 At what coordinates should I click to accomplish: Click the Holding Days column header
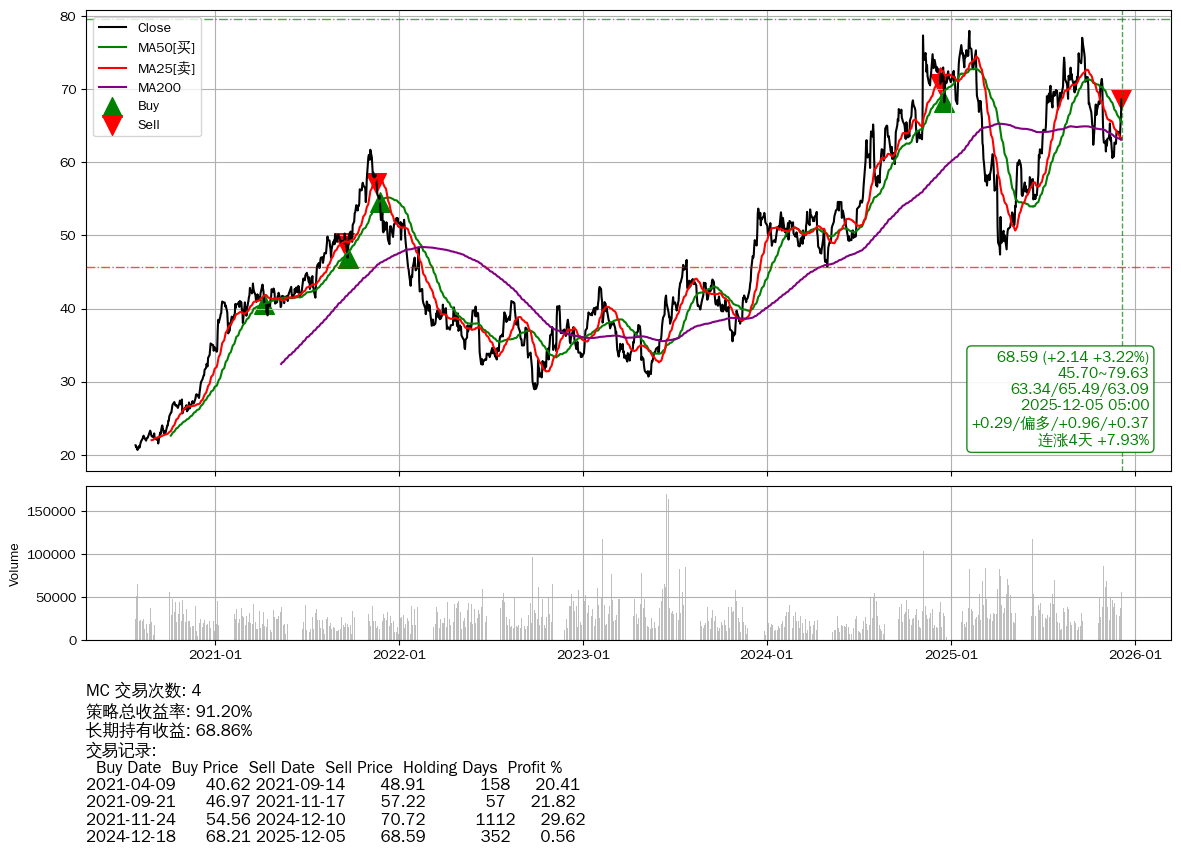449,768
